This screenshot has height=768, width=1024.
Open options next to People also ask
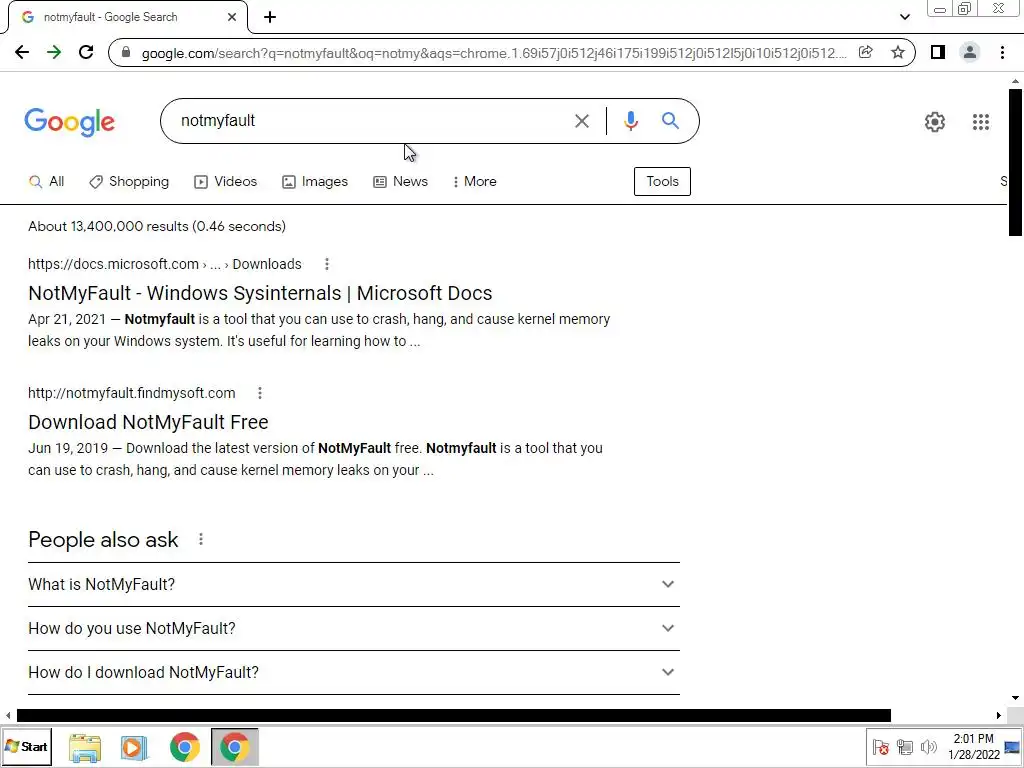pos(201,539)
